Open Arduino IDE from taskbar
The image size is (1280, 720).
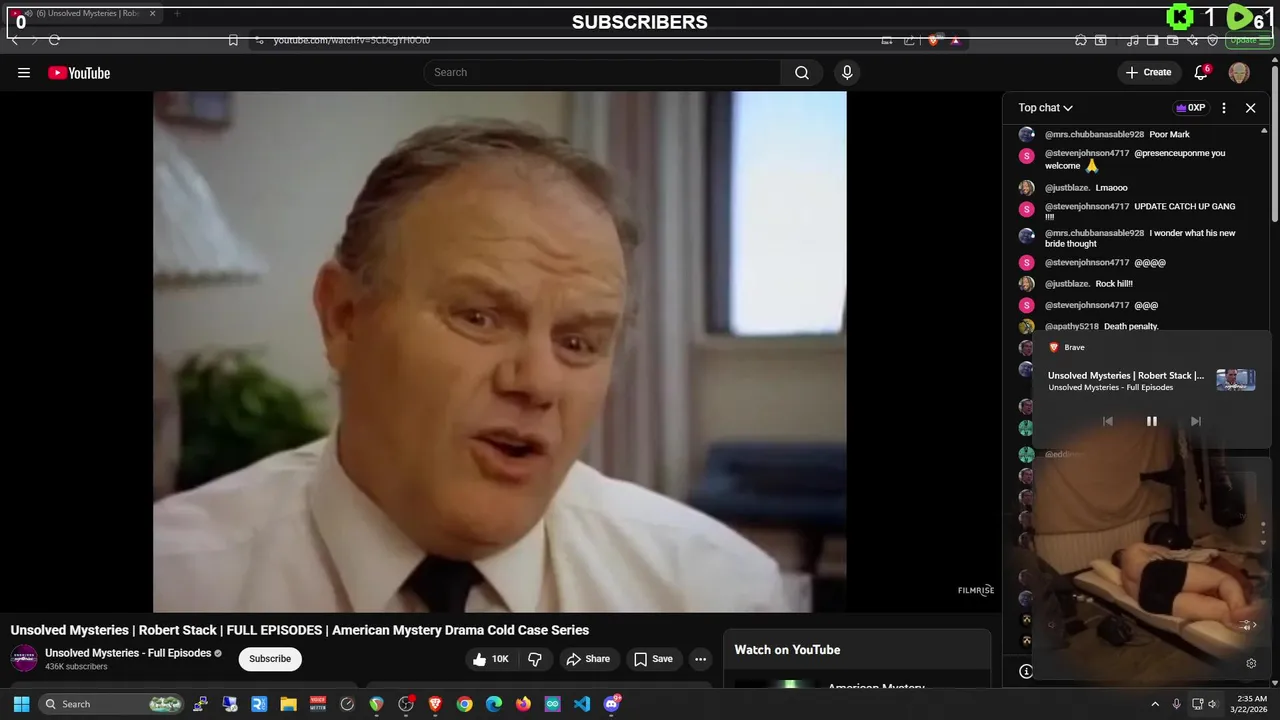553,704
